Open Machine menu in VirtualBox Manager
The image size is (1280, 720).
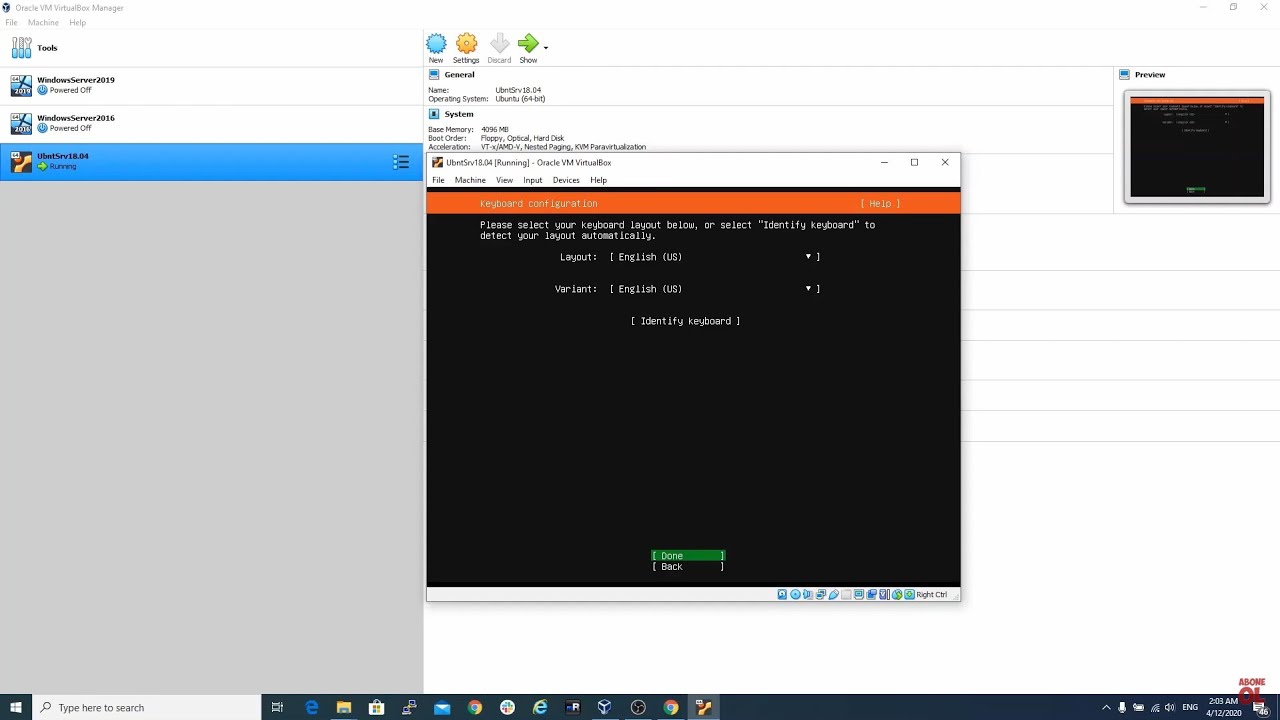[x=43, y=22]
